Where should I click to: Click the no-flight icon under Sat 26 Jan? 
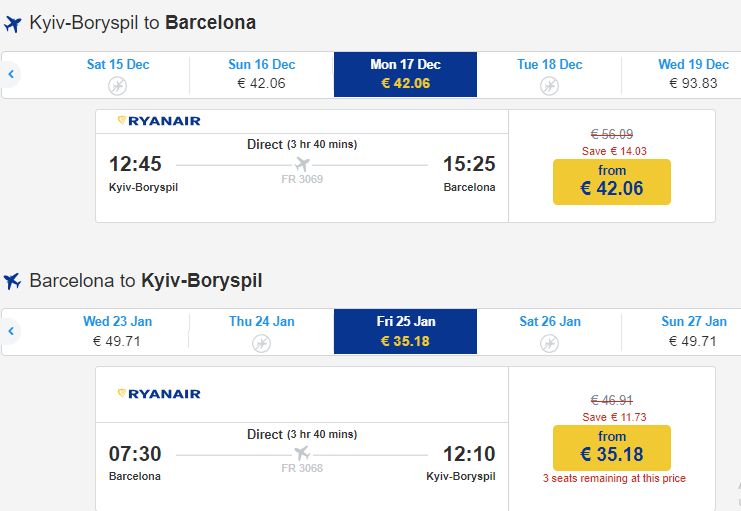pos(549,343)
